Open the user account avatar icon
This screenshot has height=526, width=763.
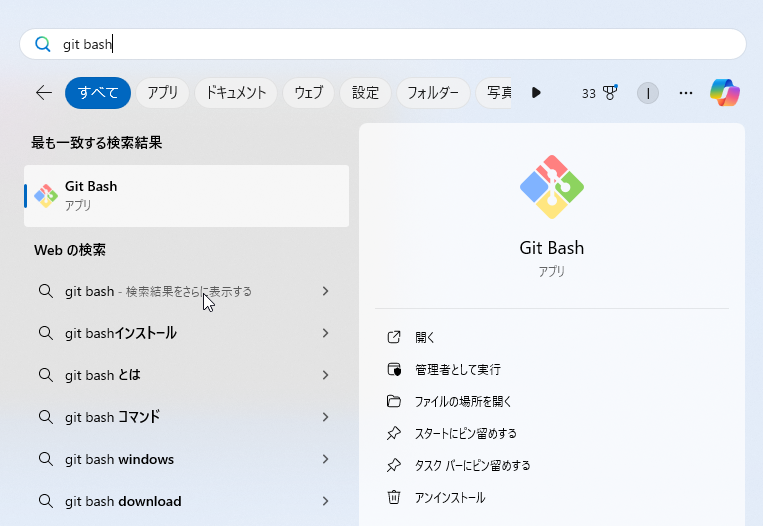click(648, 93)
